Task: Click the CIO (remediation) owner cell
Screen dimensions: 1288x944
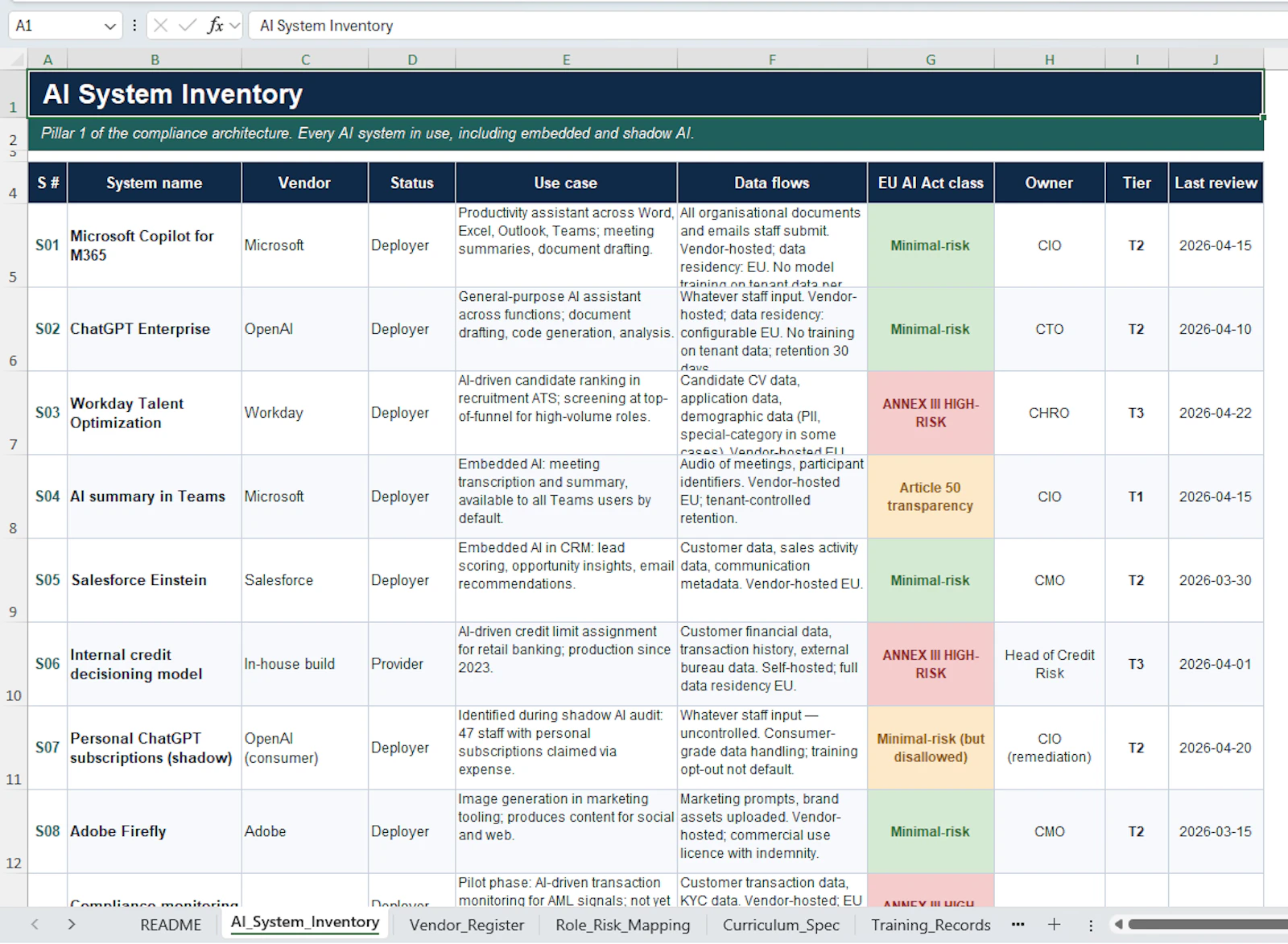Action: (x=1050, y=748)
